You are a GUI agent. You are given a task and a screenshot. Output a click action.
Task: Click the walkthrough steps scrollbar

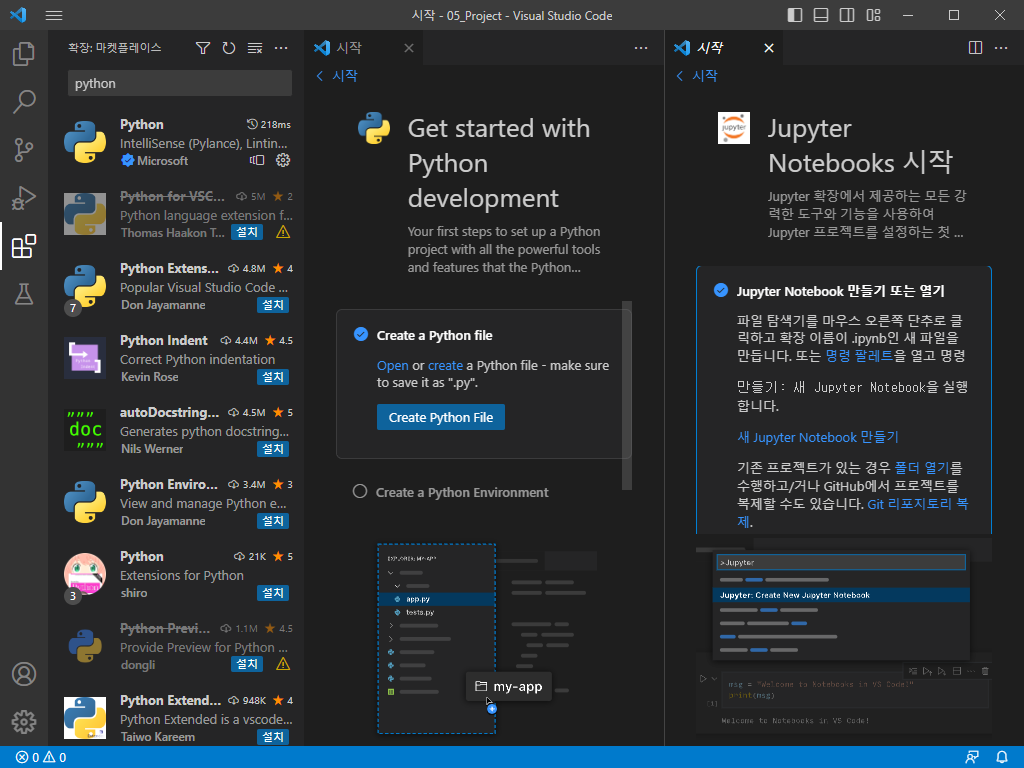coord(627,396)
